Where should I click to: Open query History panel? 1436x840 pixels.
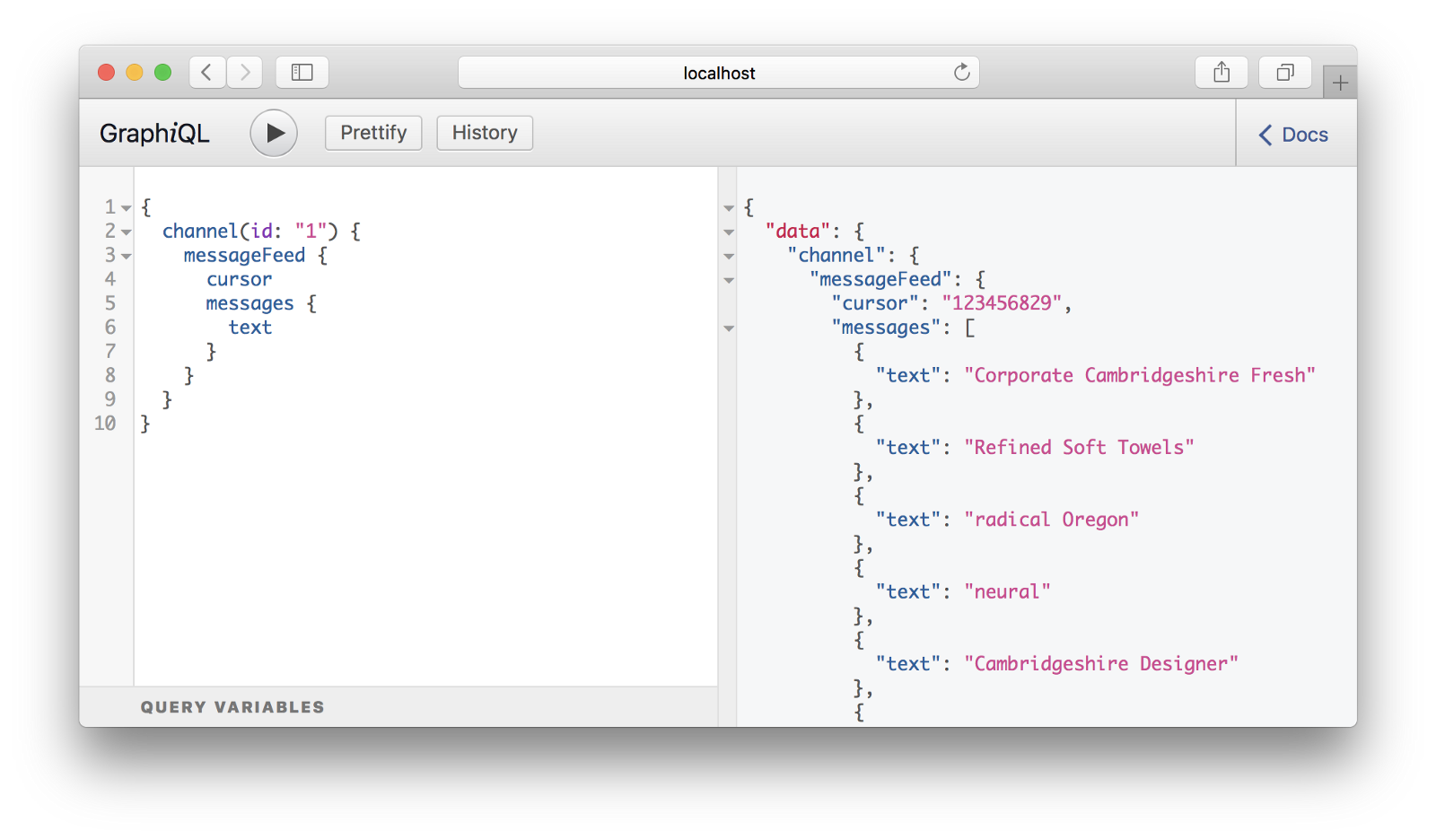485,133
